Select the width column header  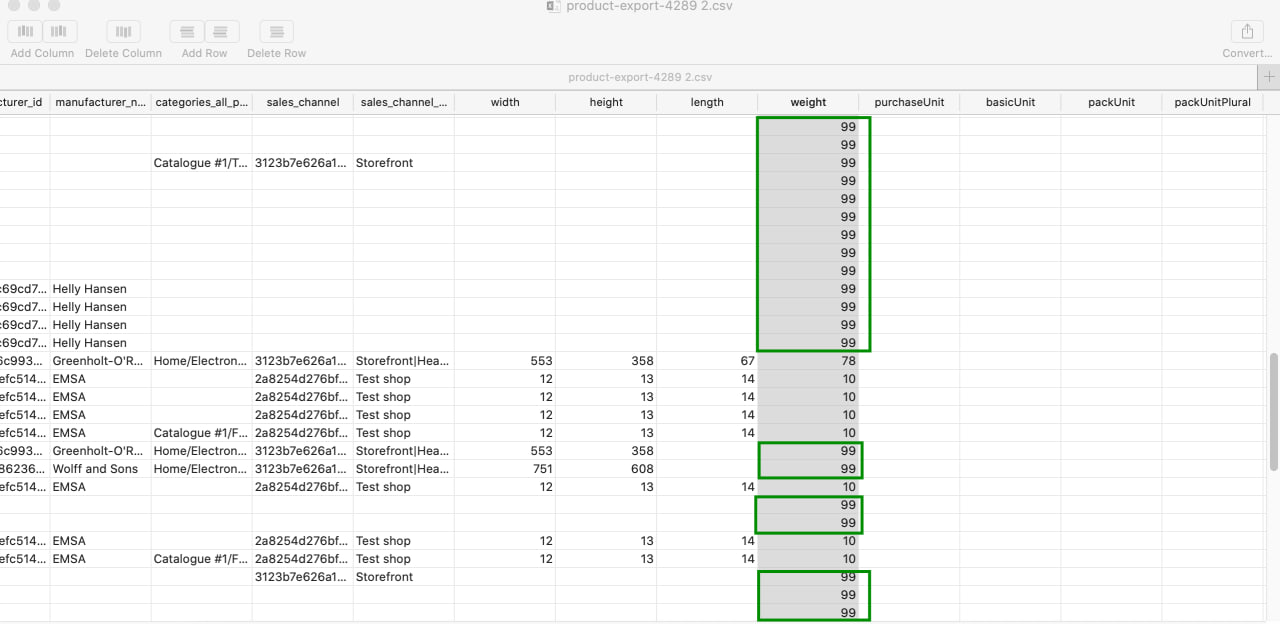click(505, 101)
